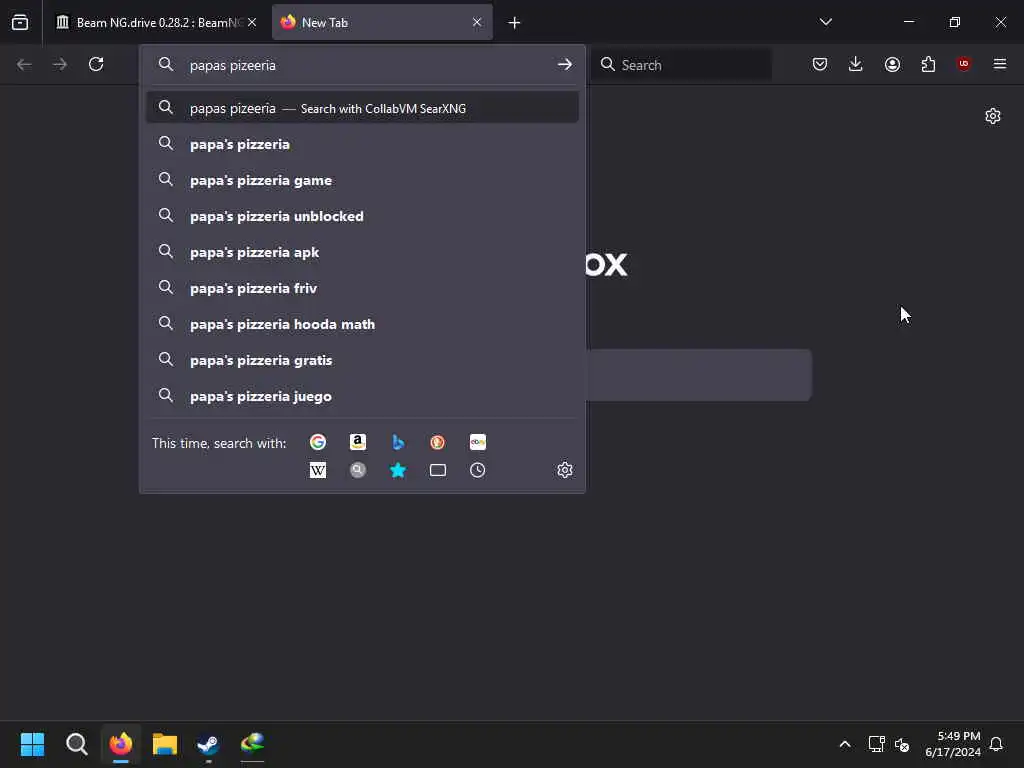Focus the toolbar Search box
This screenshot has height=768, width=1024.
point(682,65)
